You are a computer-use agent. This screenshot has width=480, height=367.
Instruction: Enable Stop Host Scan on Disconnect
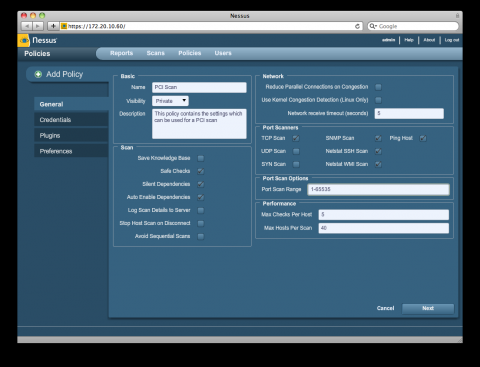click(x=201, y=223)
